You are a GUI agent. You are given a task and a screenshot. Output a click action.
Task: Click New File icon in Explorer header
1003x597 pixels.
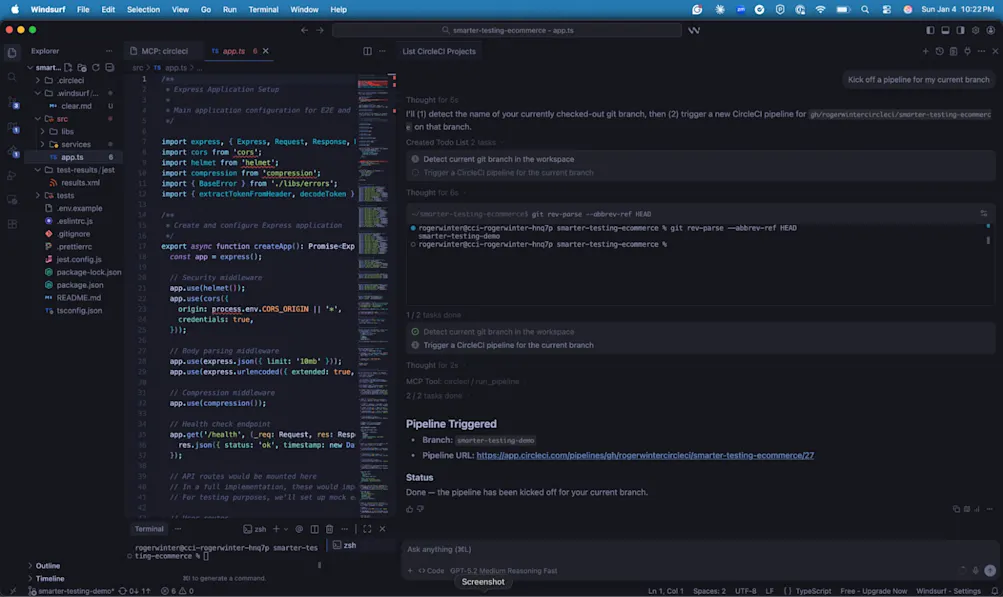[x=68, y=67]
